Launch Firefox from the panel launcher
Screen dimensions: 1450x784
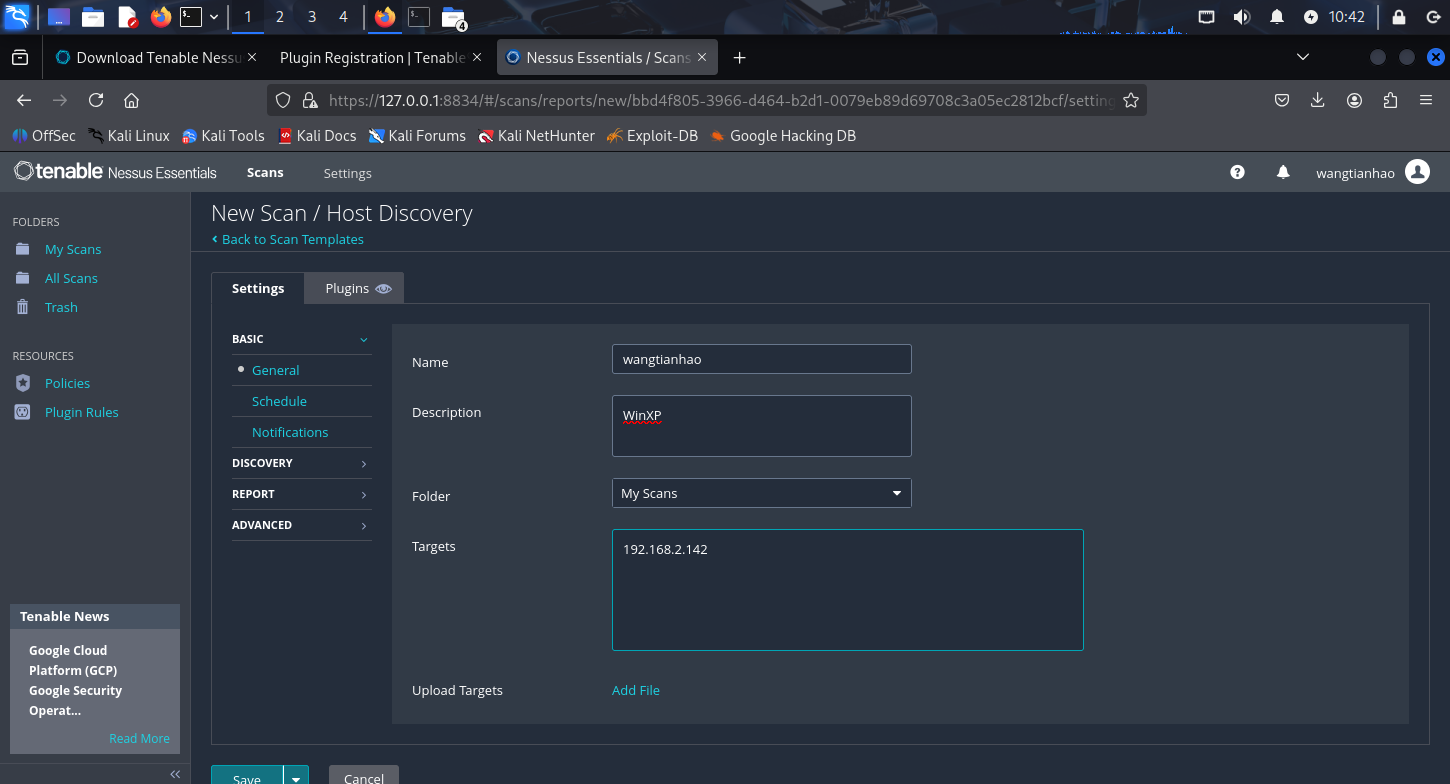(161, 17)
